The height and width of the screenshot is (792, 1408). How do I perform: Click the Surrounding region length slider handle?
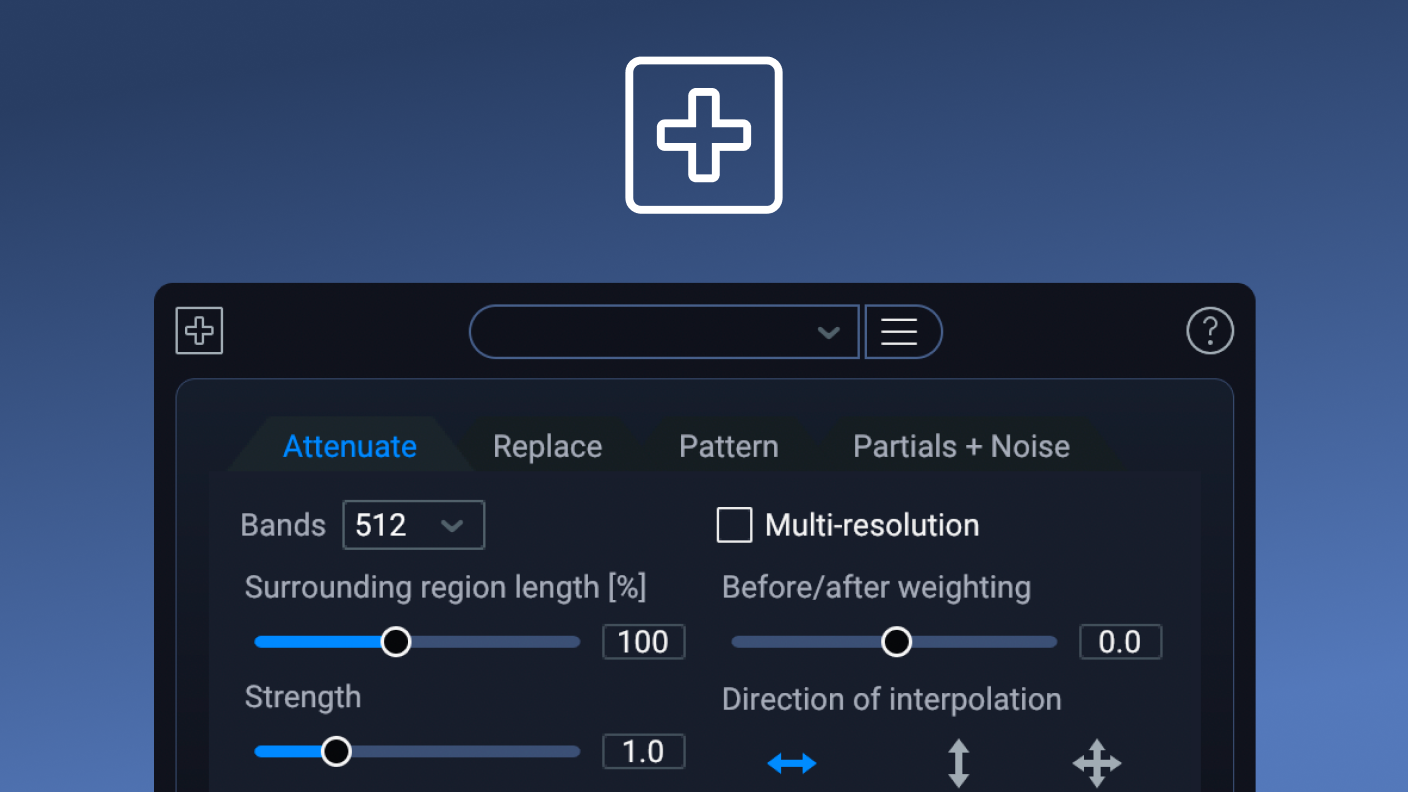396,642
